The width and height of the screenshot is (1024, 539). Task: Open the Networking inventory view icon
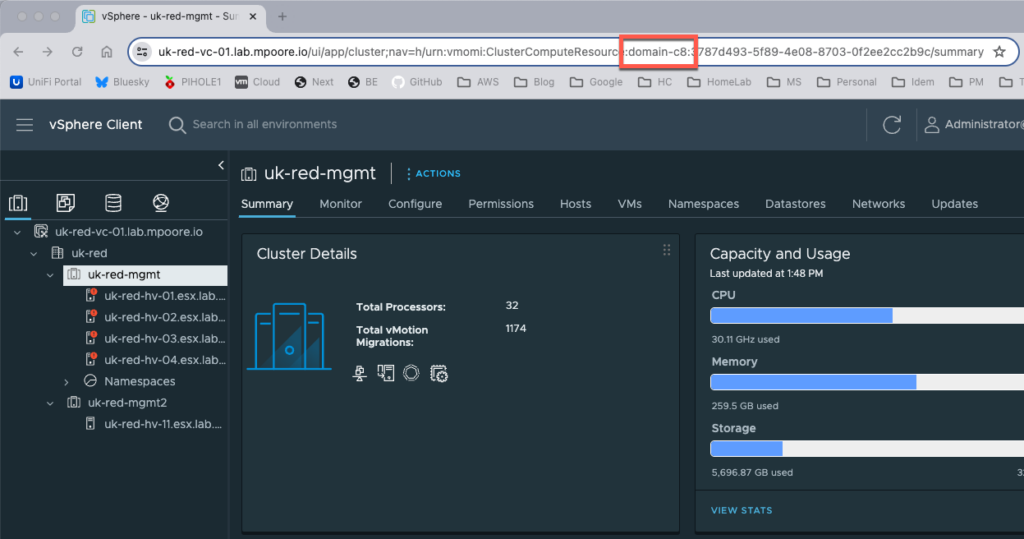tap(161, 203)
